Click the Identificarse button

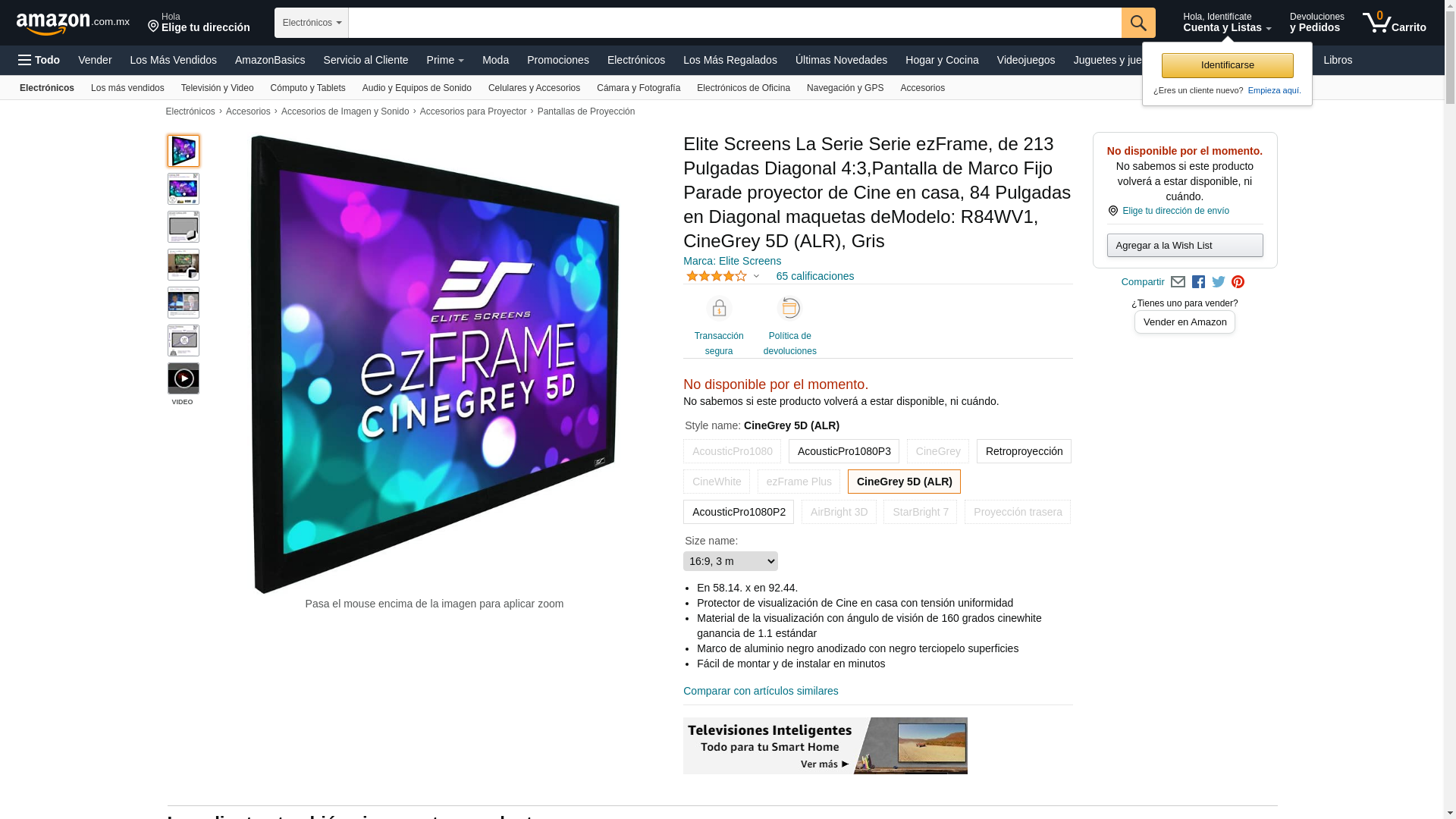[1227, 65]
